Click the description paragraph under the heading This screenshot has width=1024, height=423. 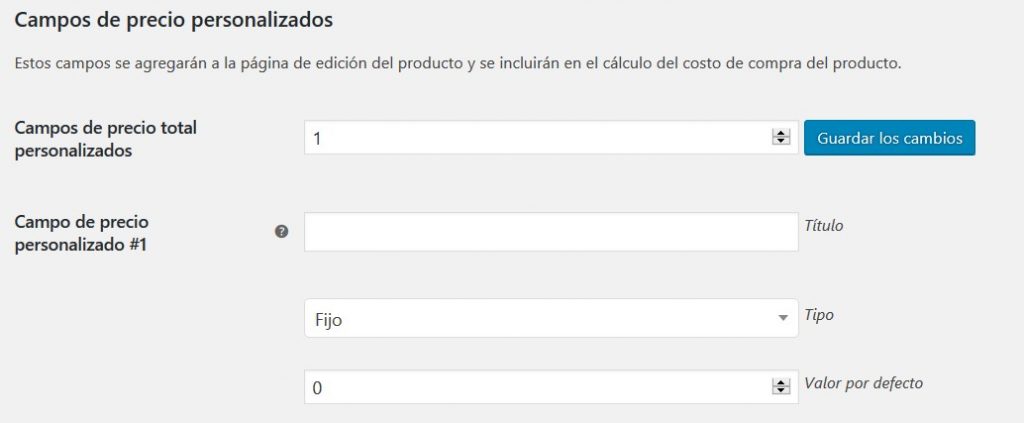pyautogui.click(x=458, y=65)
